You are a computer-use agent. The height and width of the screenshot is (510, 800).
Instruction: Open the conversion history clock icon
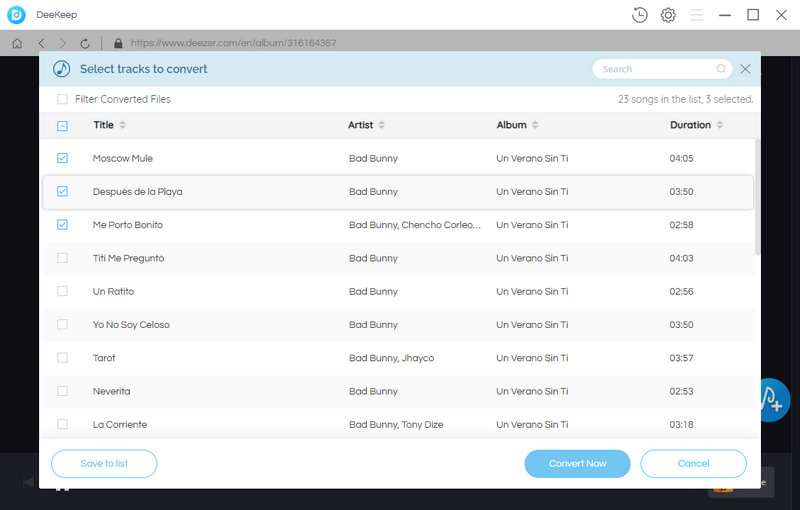click(x=639, y=15)
